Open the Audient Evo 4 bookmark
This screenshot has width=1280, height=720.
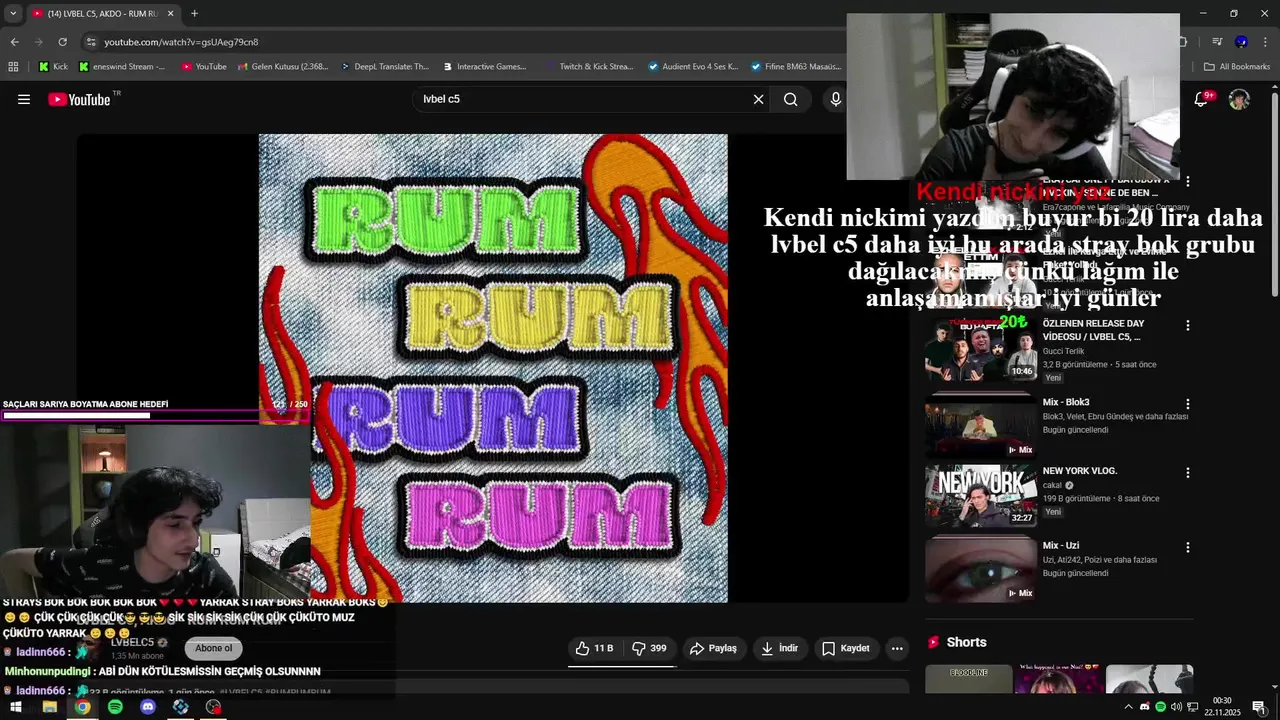693,67
